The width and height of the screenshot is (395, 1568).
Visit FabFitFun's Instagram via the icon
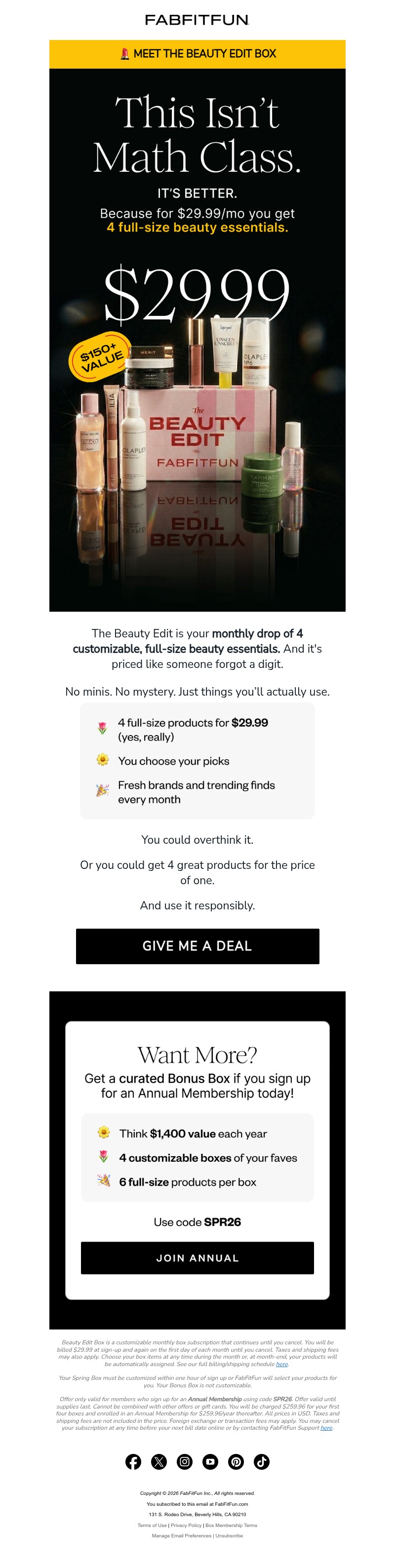pyautogui.click(x=184, y=1461)
